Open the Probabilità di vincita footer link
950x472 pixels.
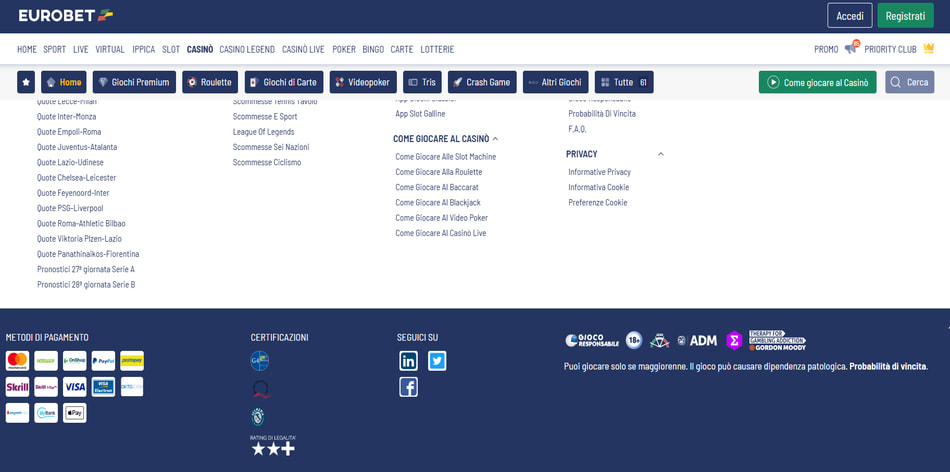888,367
